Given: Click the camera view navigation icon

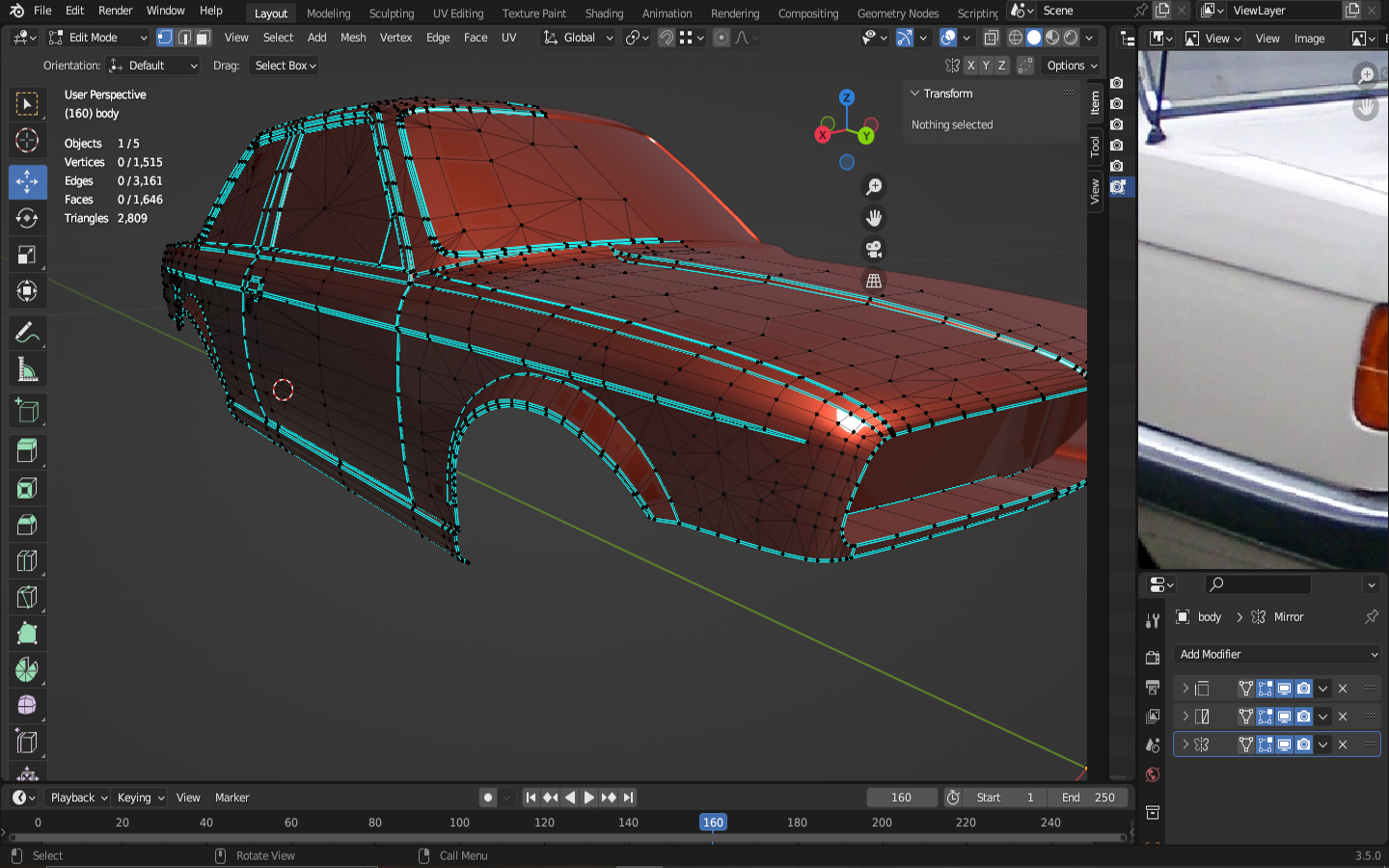Looking at the screenshot, I should pos(874,250).
